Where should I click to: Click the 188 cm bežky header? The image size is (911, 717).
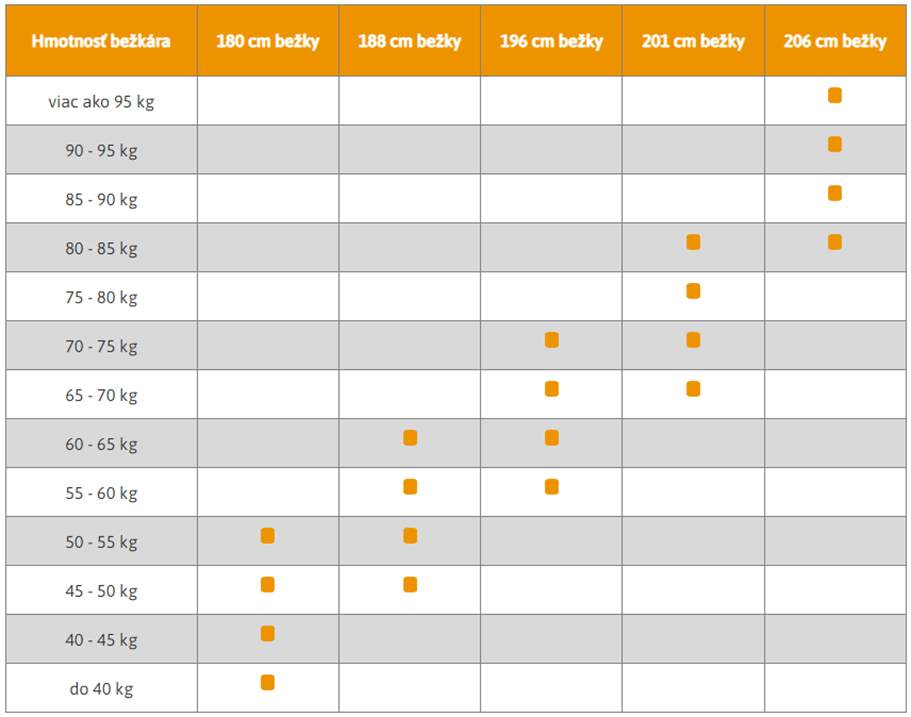coord(410,41)
